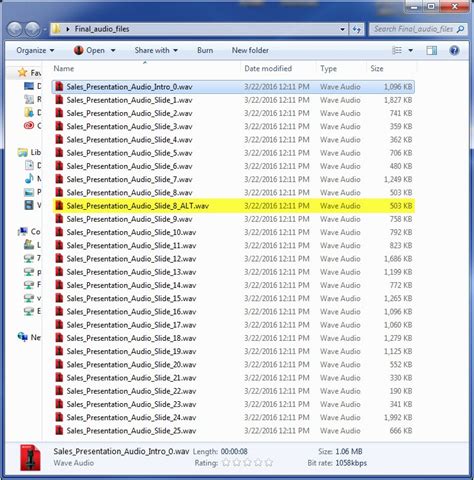Sort by the Name column header
Screen dimensions: 474x480
pyautogui.click(x=64, y=68)
